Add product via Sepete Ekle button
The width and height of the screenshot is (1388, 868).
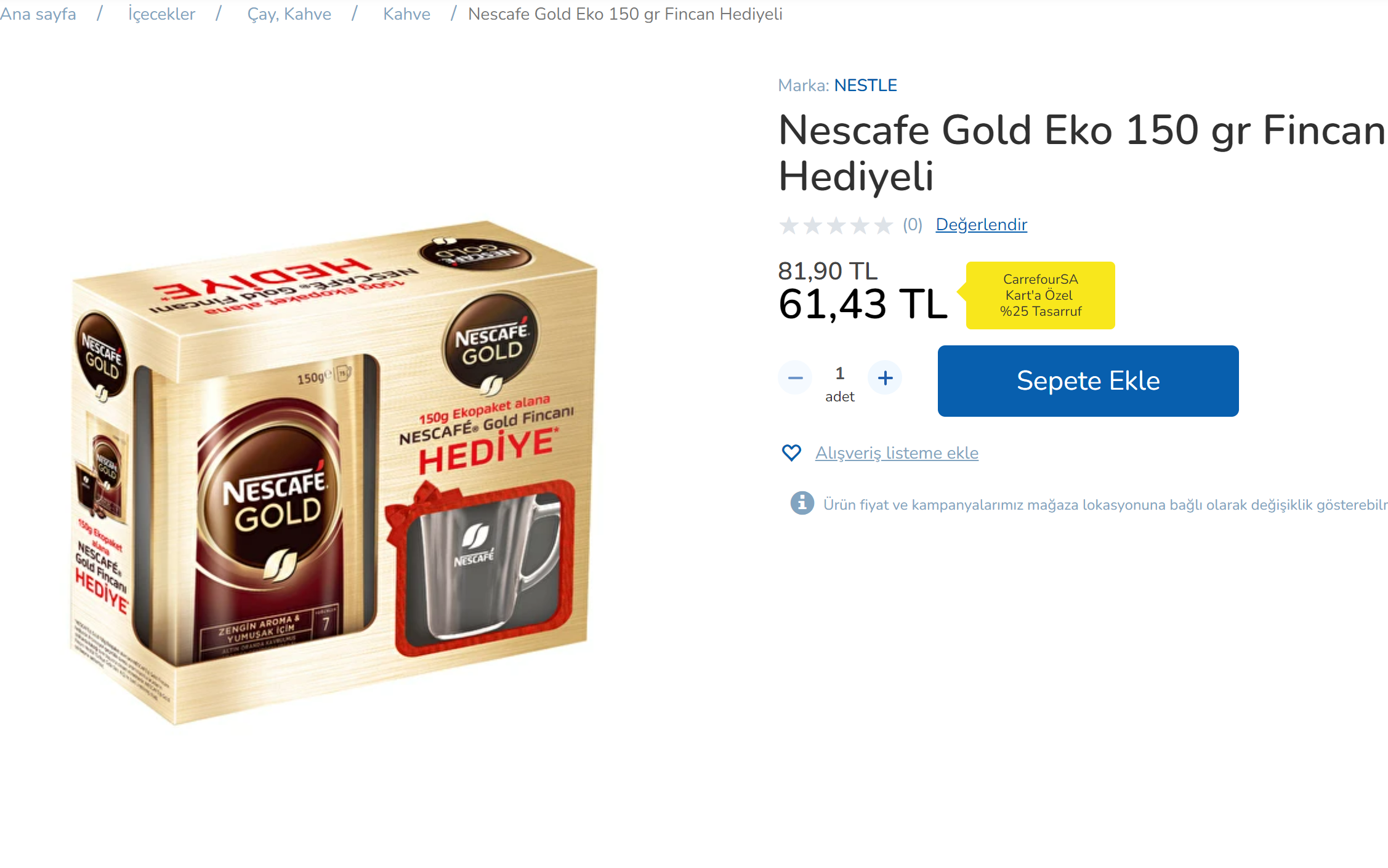point(1087,380)
